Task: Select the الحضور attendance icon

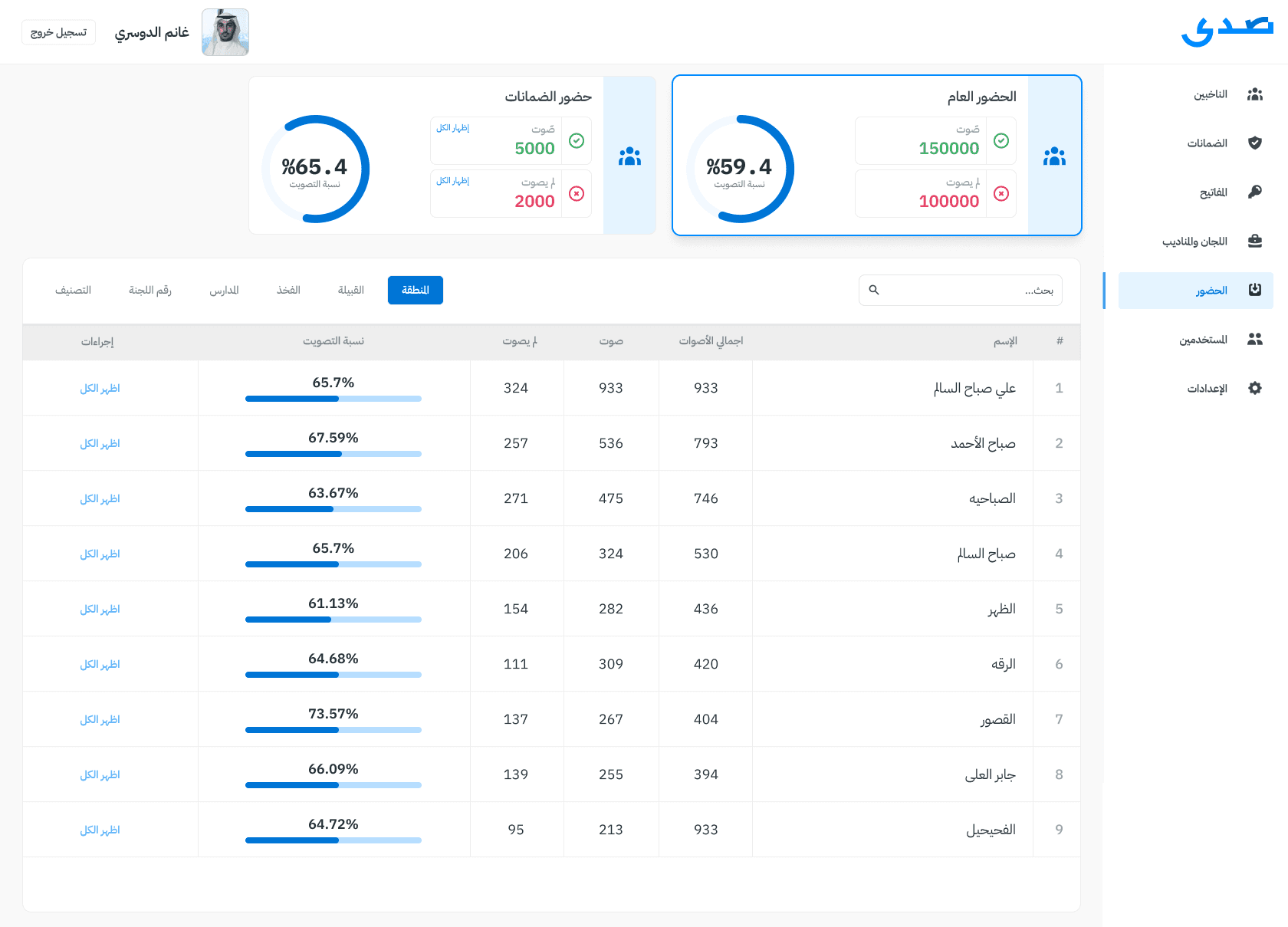Action: tap(1254, 290)
